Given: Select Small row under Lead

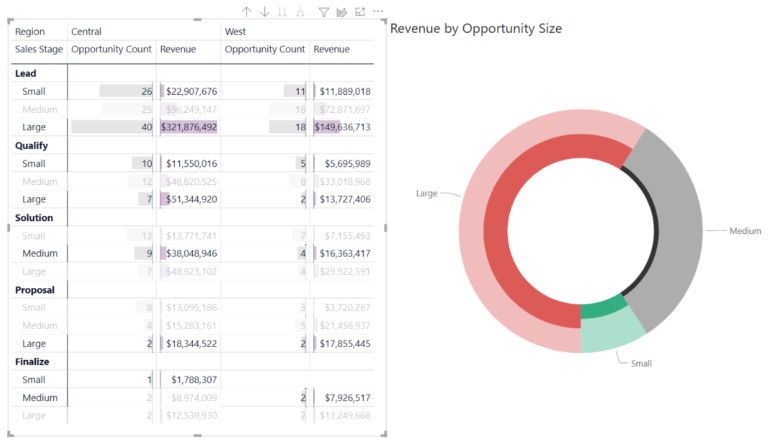Looking at the screenshot, I should (x=34, y=91).
